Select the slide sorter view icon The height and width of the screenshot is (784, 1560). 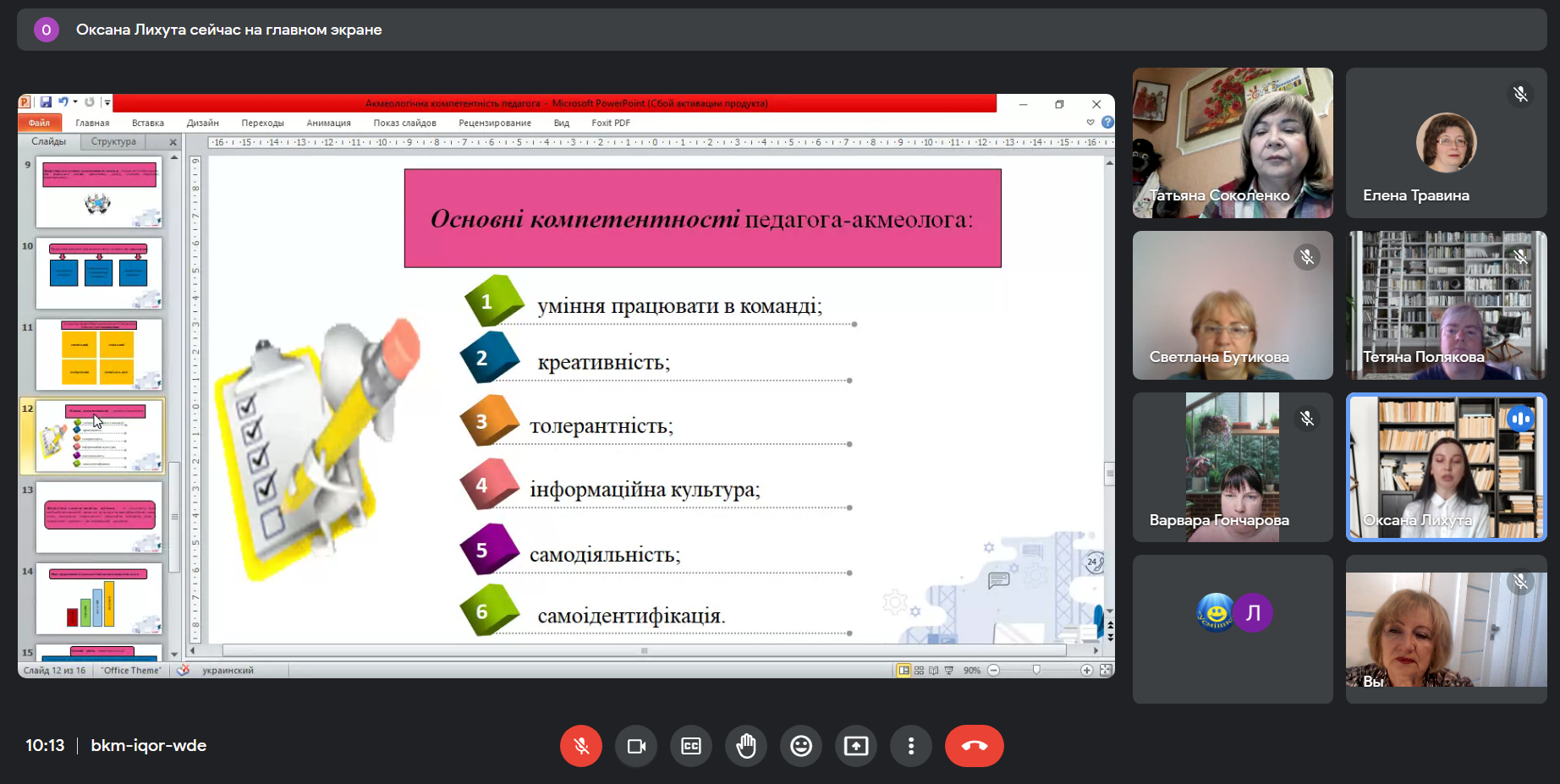click(x=919, y=671)
